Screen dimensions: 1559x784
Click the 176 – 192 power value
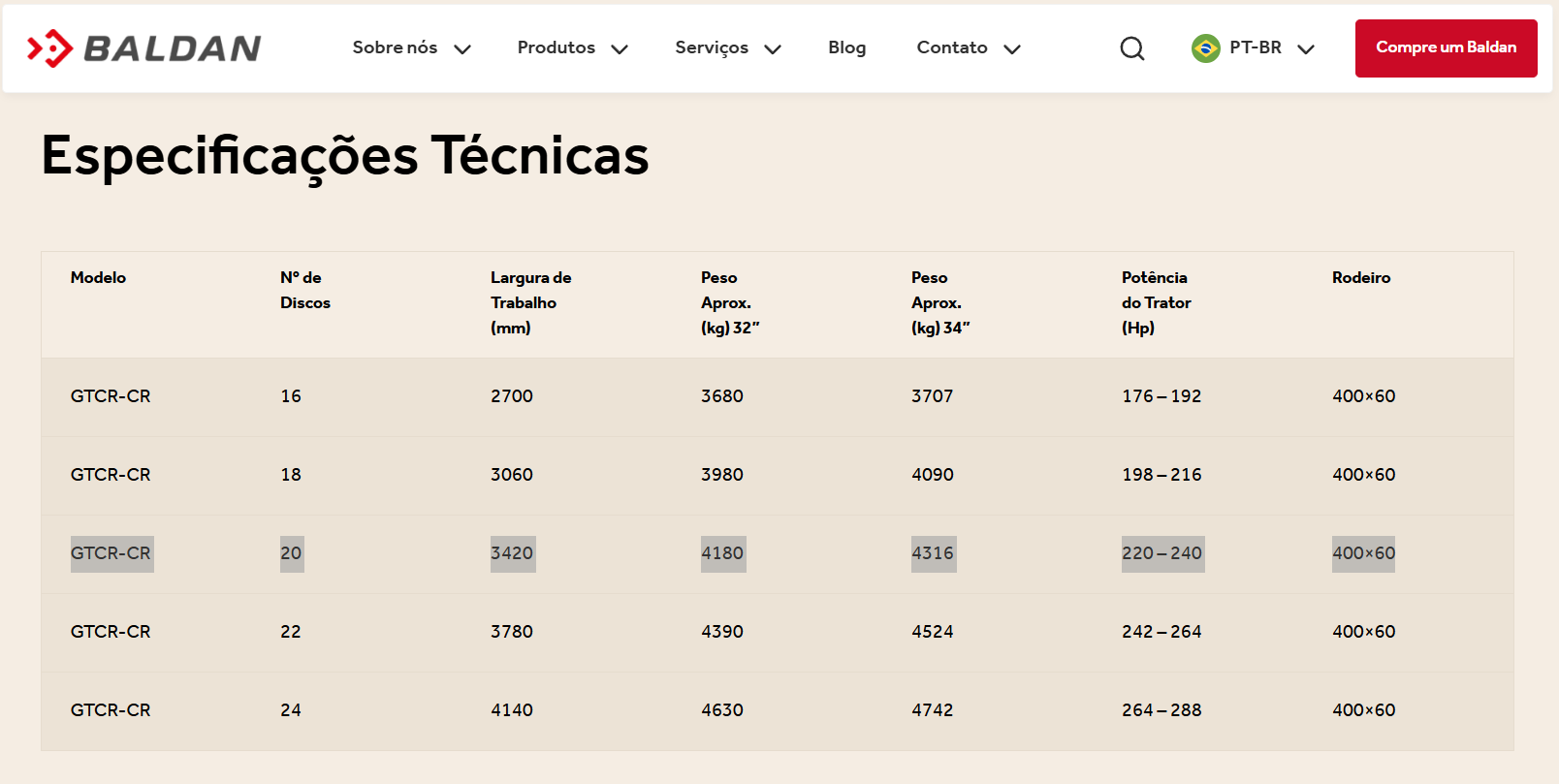[x=1161, y=396]
